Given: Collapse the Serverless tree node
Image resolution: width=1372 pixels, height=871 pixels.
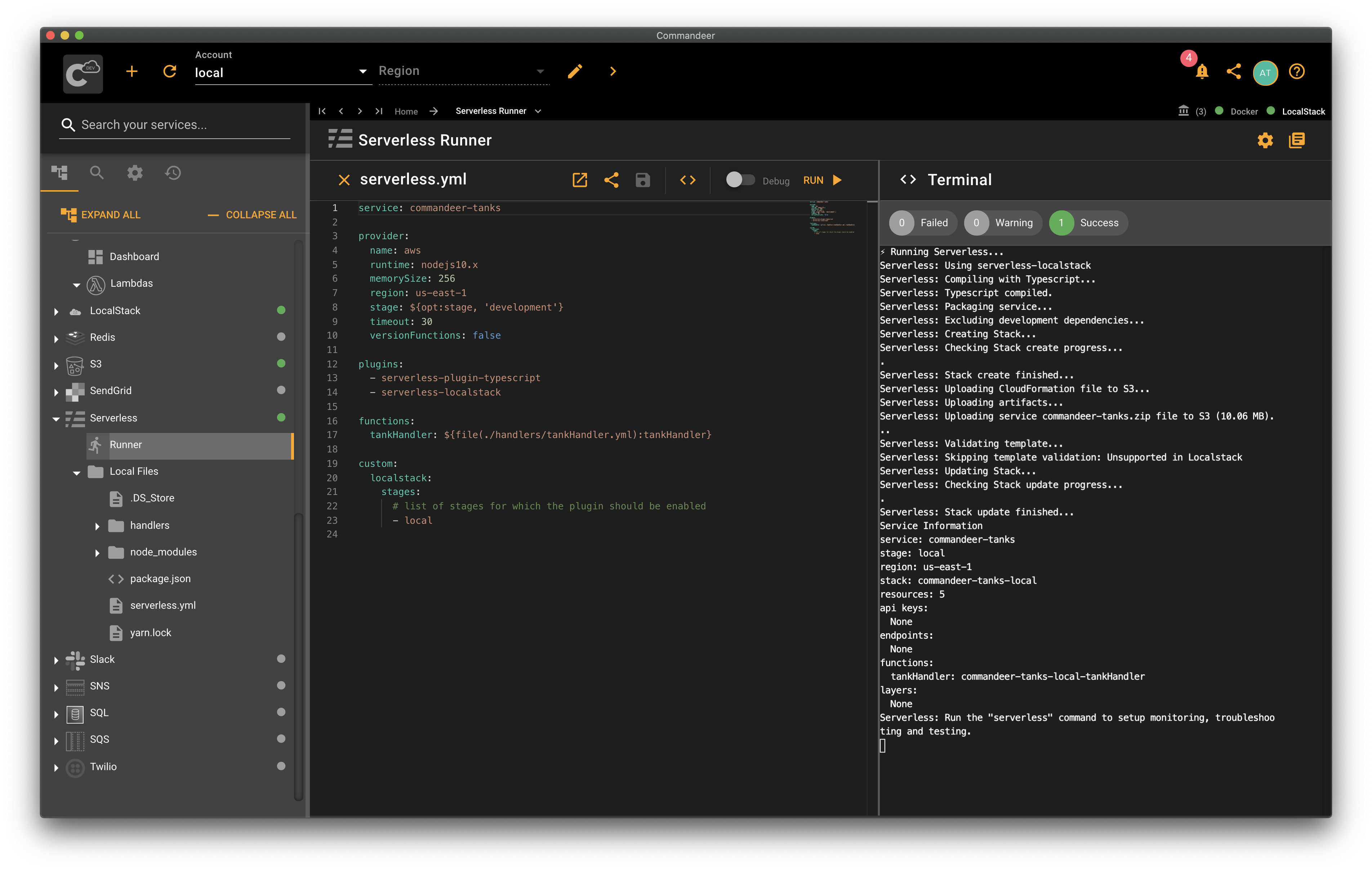Looking at the screenshot, I should pyautogui.click(x=56, y=419).
